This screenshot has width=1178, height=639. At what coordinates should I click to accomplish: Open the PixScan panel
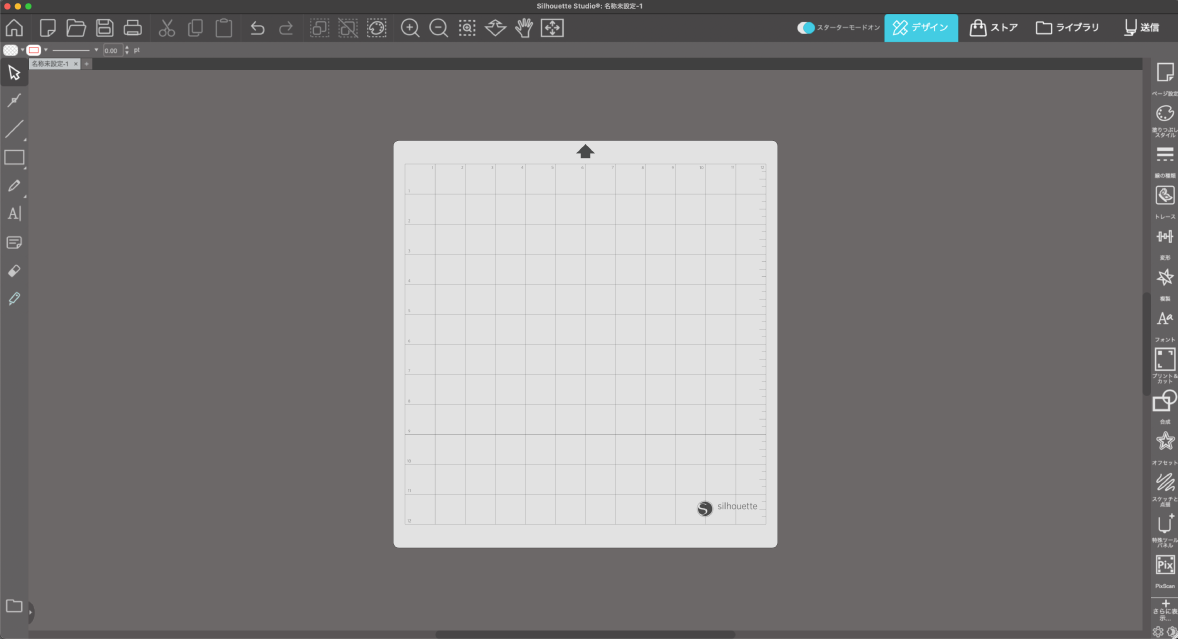(1165, 565)
